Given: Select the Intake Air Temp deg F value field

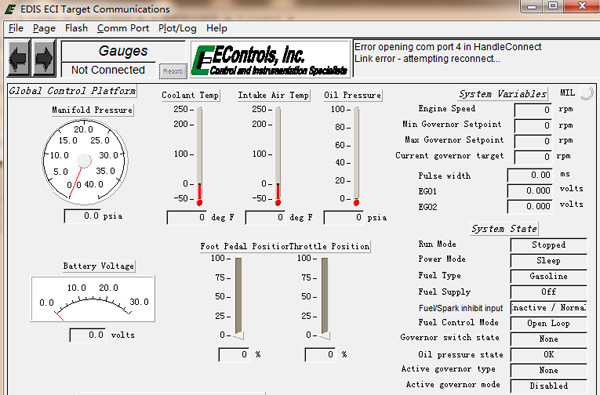Looking at the screenshot, I should pos(265,217).
